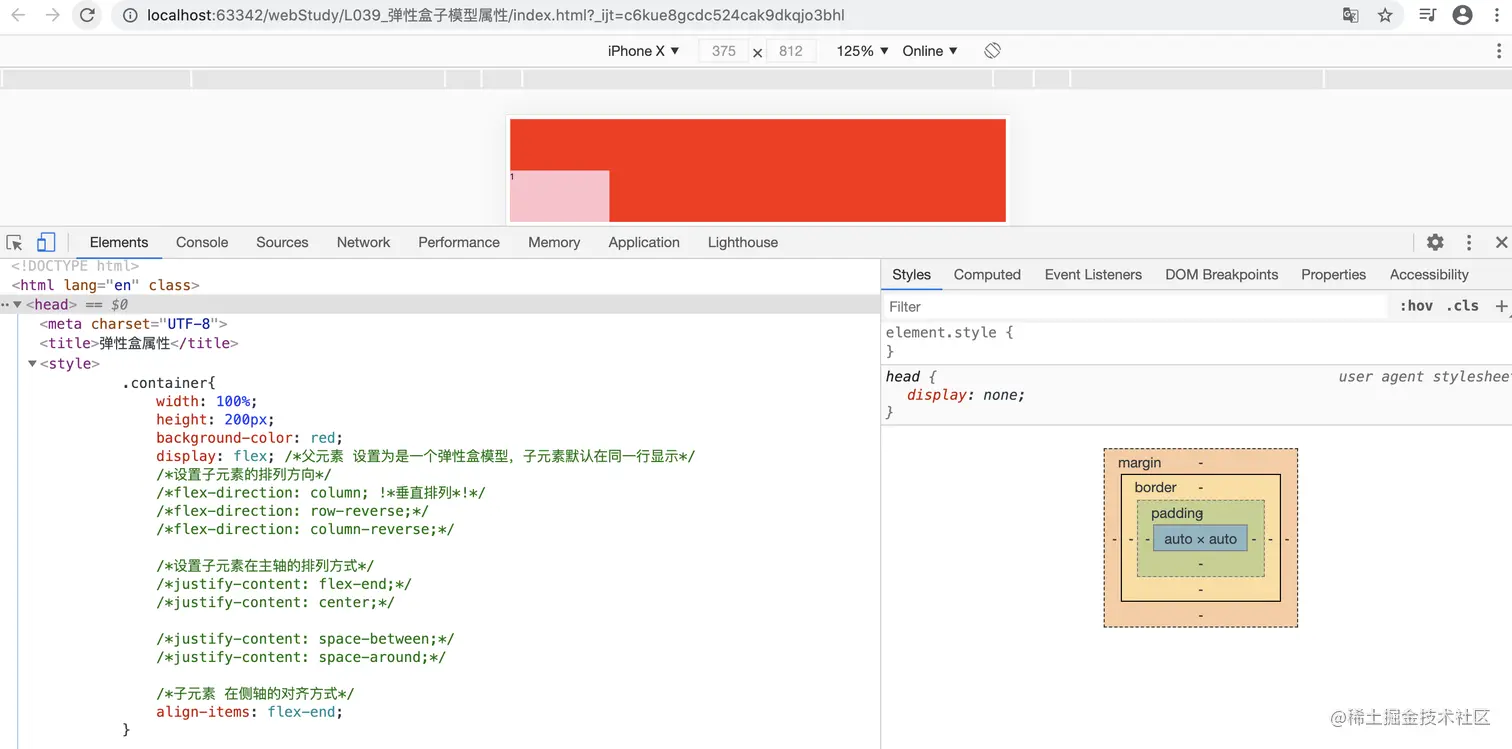
Task: Click the display: none declaration
Action: click(966, 395)
